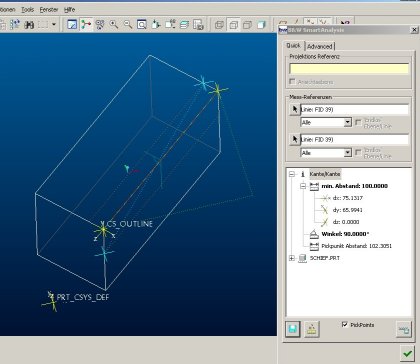Screen dimensions: 420x364
Task: Click the first reference pick arrow button
Action: pyautogui.click(x=295, y=109)
